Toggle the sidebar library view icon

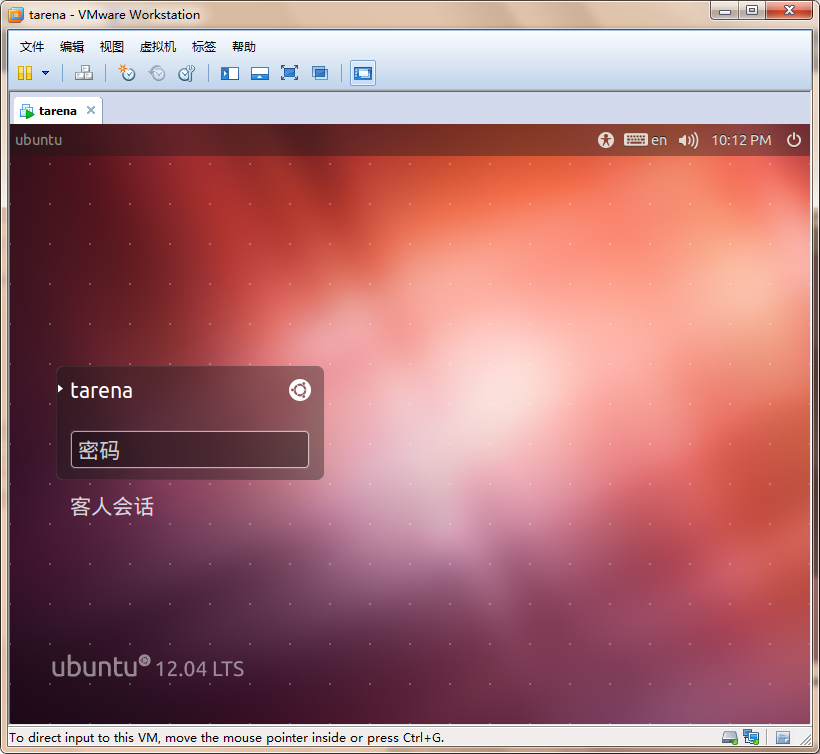point(230,73)
